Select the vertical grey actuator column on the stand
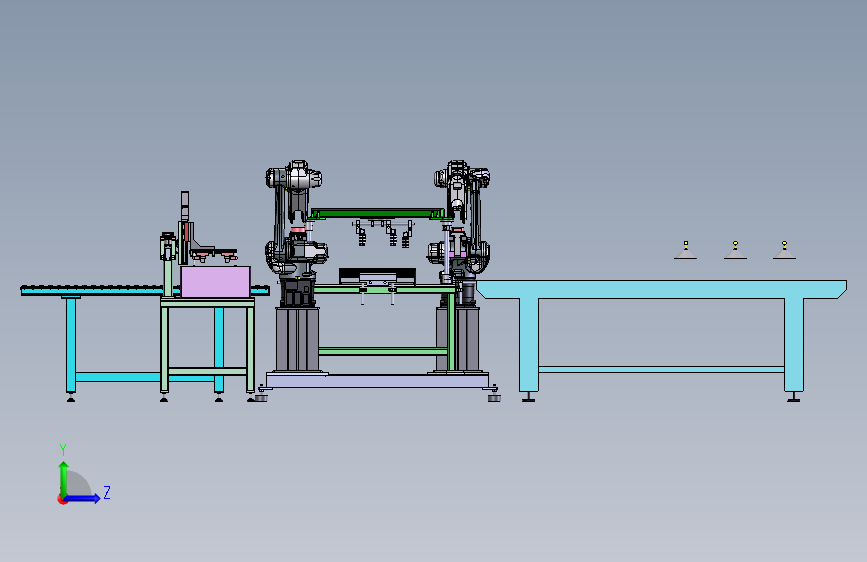The width and height of the screenshot is (867, 562). pos(185,227)
